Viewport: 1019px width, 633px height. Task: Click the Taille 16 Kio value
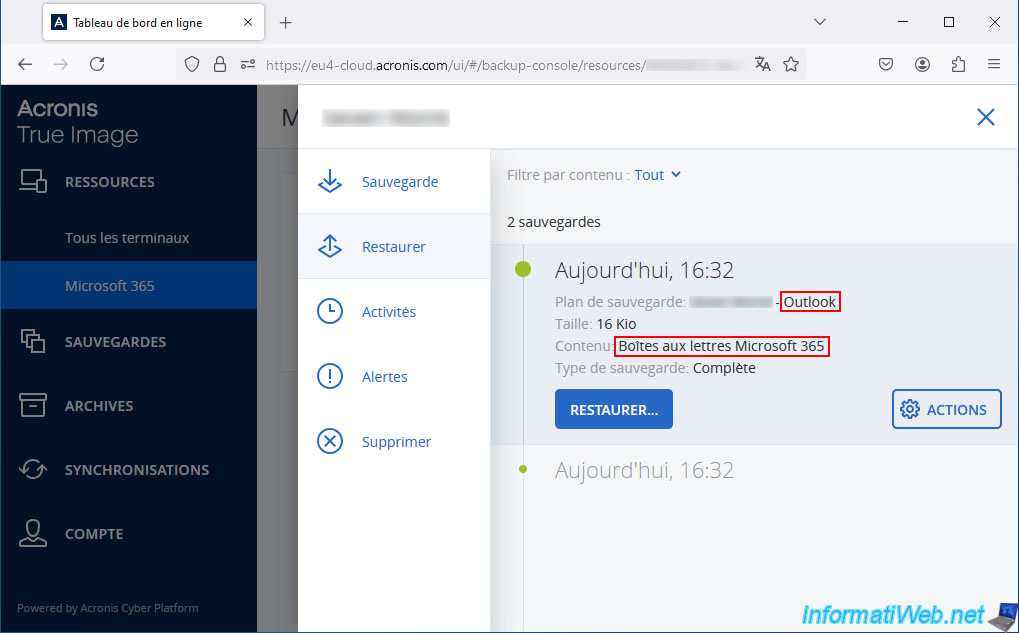pyautogui.click(x=616, y=324)
